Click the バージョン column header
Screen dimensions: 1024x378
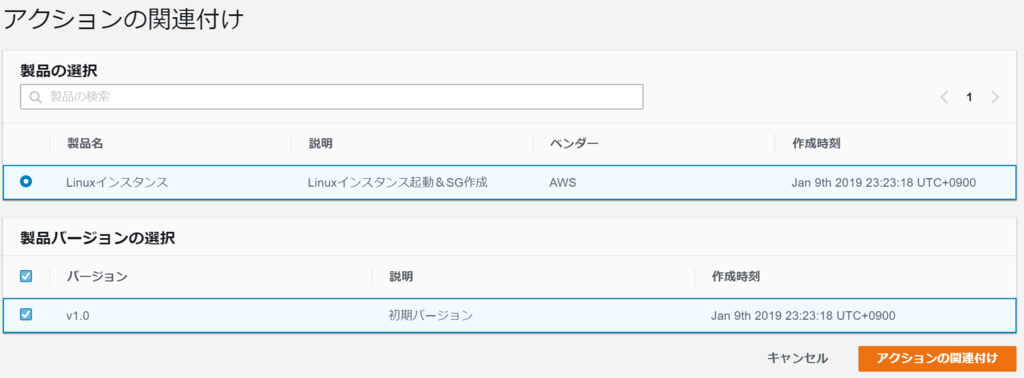(x=97, y=276)
